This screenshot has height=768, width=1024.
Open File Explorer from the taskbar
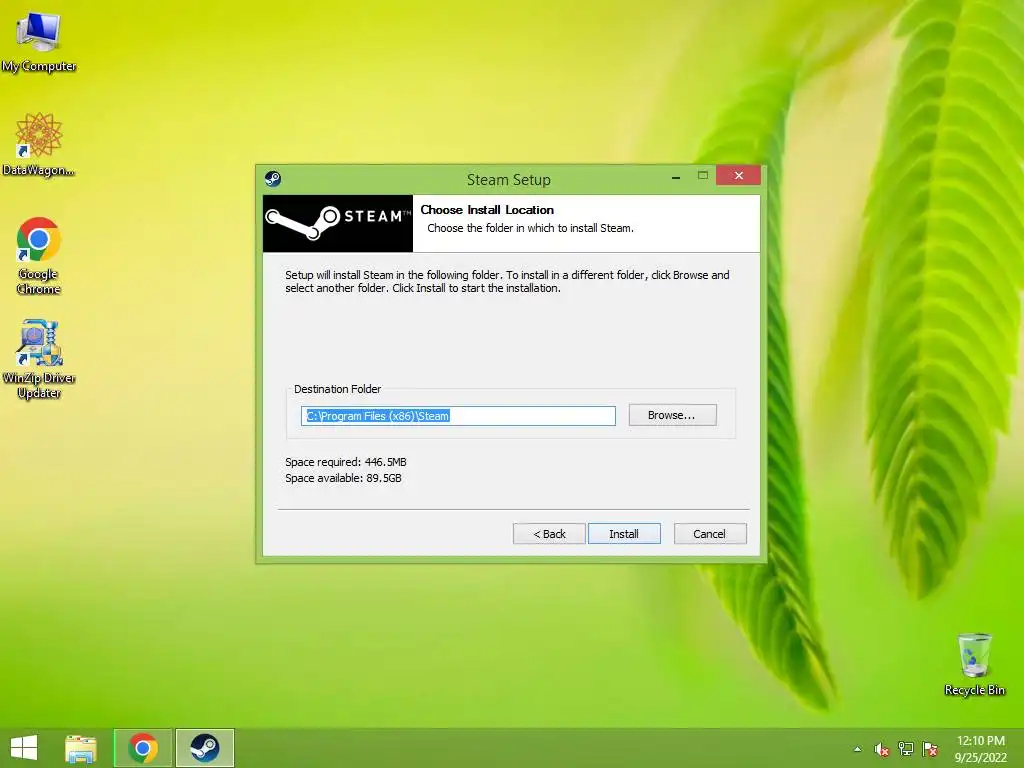pos(81,748)
